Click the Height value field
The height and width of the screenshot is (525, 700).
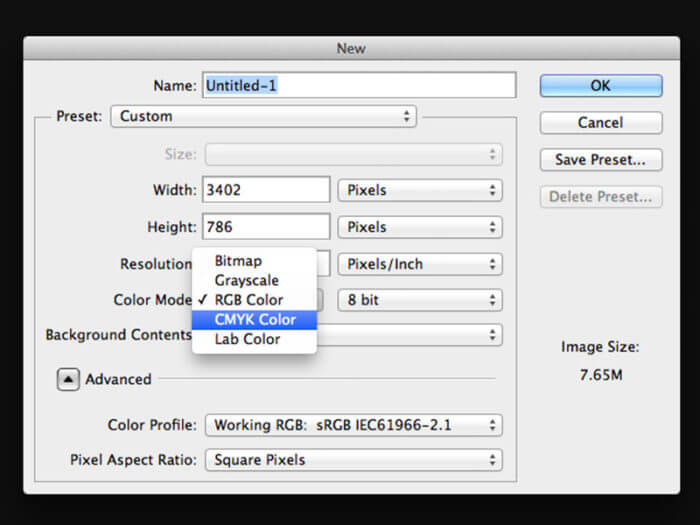(266, 227)
